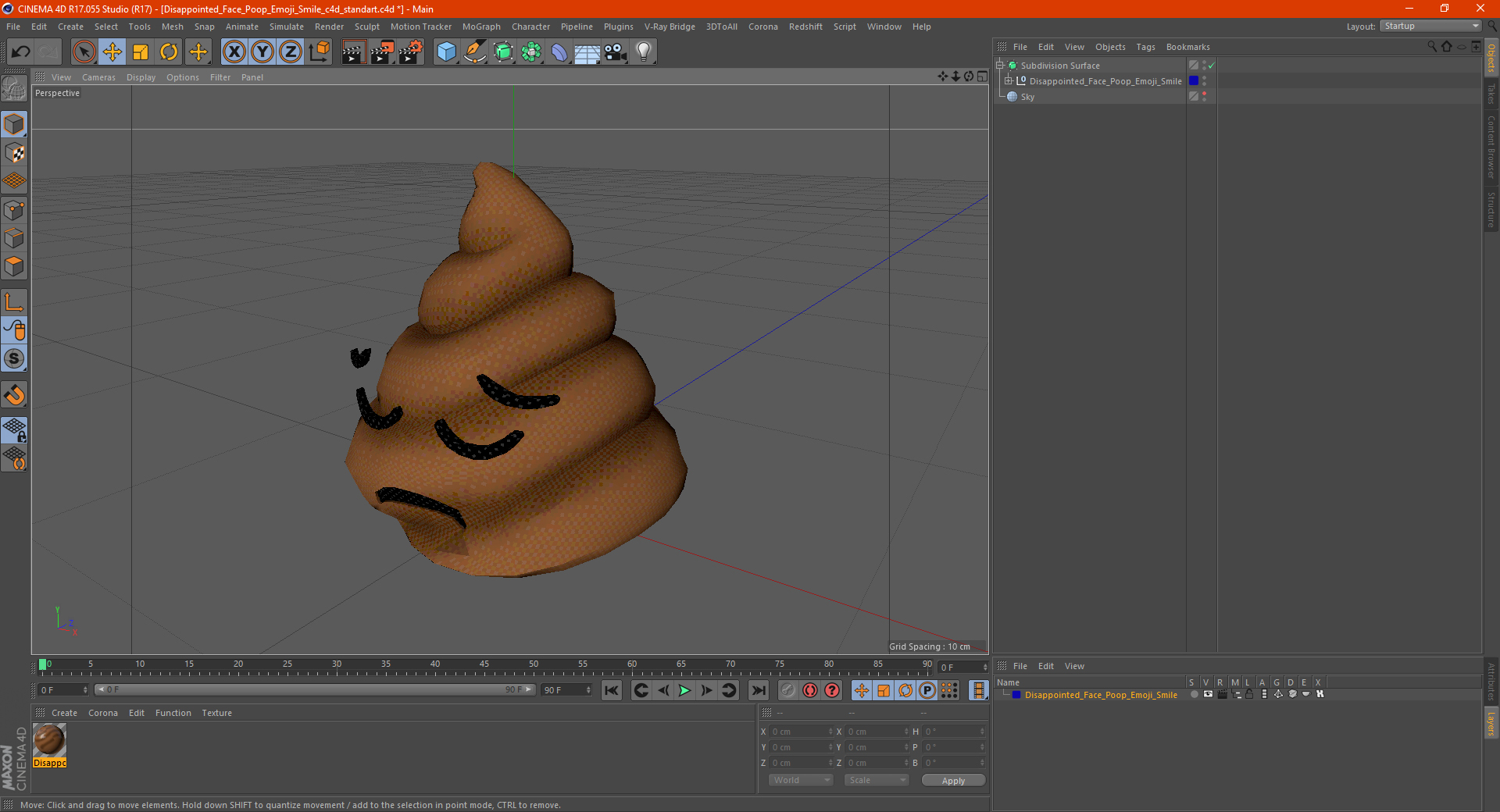Viewport: 1500px width, 812px height.
Task: Click the Coordinate System icon
Action: (319, 52)
